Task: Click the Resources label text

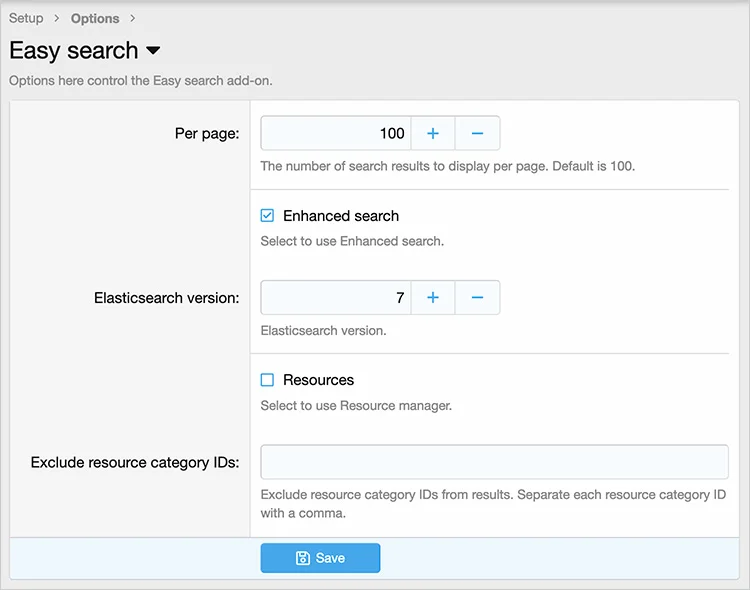Action: pos(318,380)
